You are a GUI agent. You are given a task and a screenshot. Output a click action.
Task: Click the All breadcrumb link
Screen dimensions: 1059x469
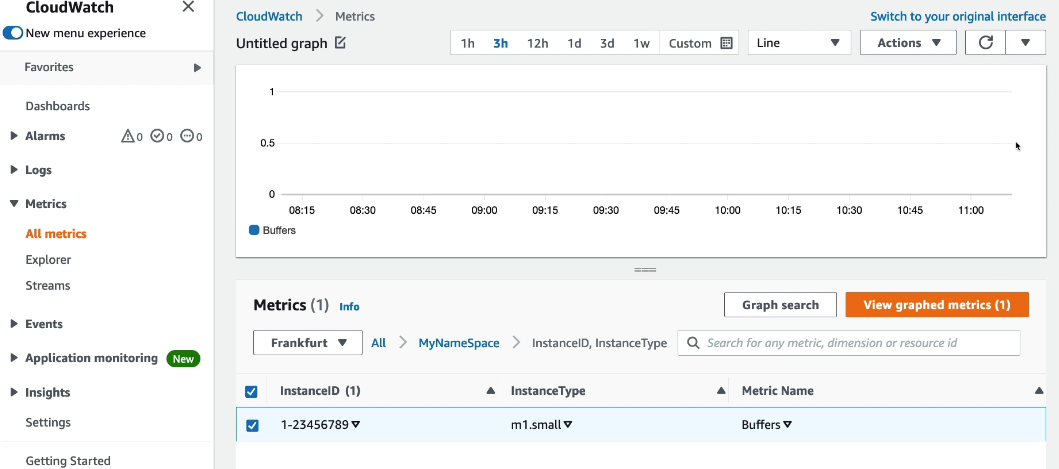(x=378, y=343)
